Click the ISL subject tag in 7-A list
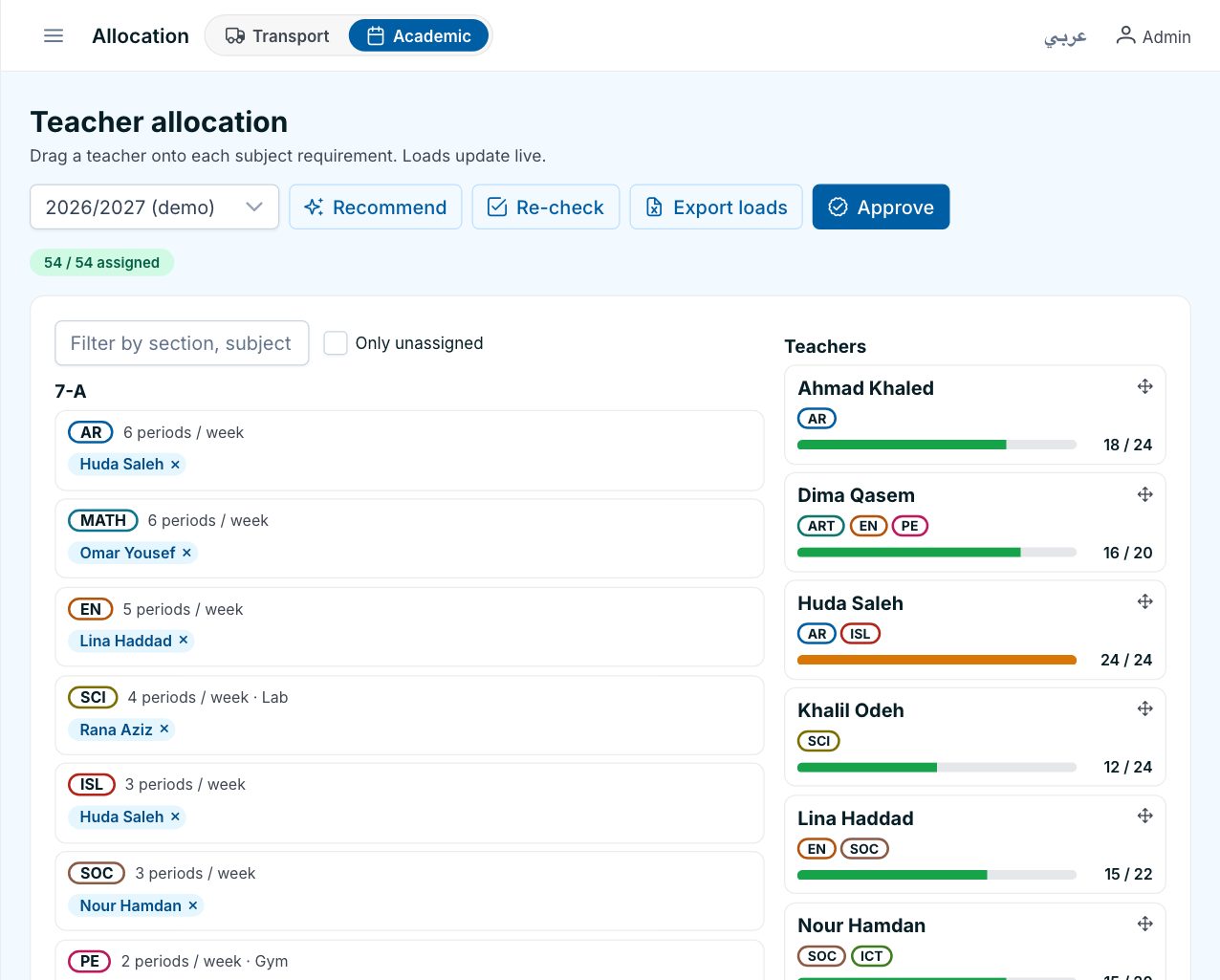 tap(92, 784)
